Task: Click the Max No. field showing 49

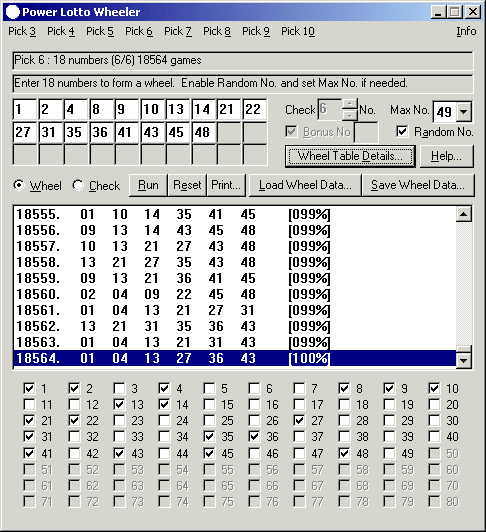Action: 444,112
